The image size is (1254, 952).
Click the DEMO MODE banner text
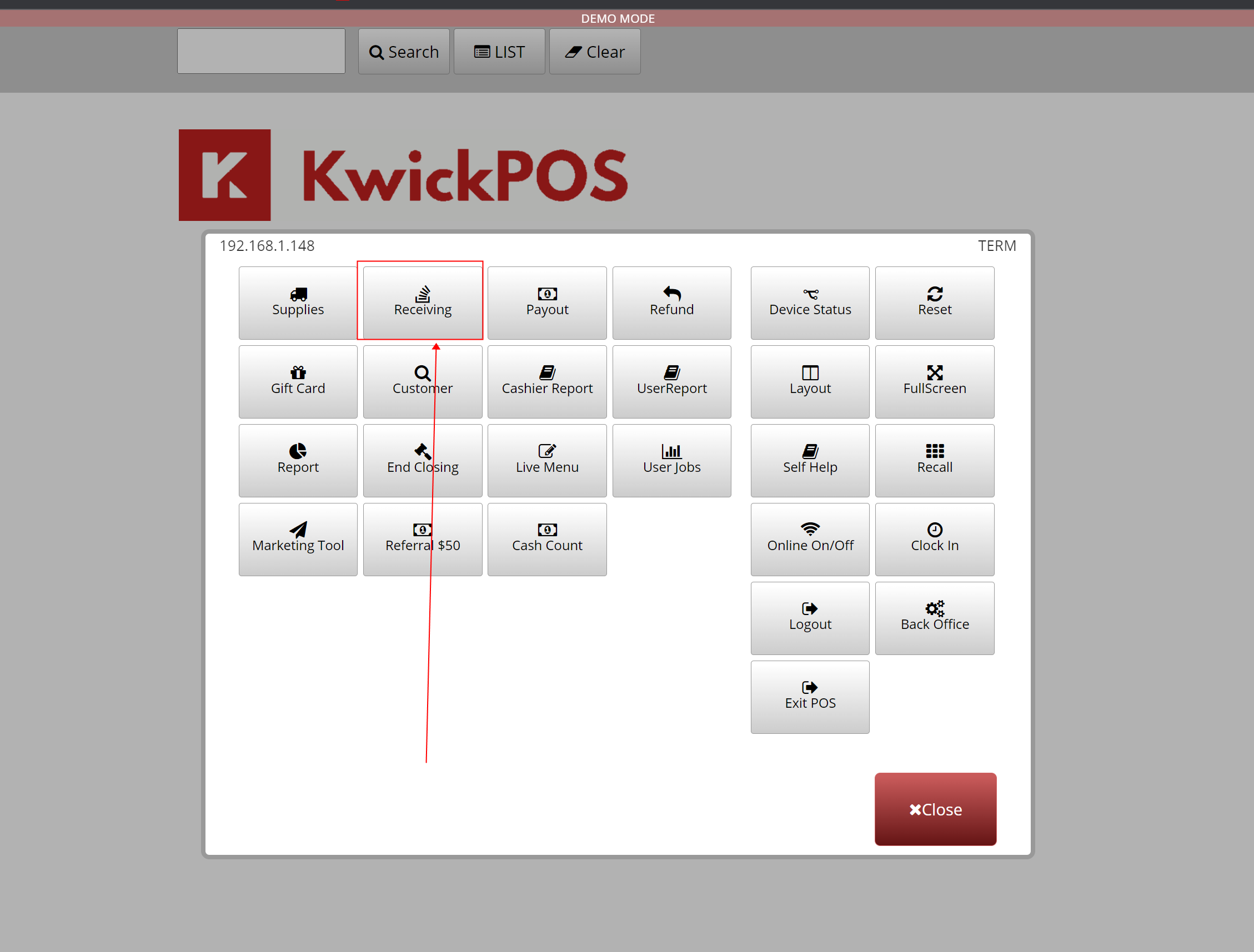(x=618, y=19)
